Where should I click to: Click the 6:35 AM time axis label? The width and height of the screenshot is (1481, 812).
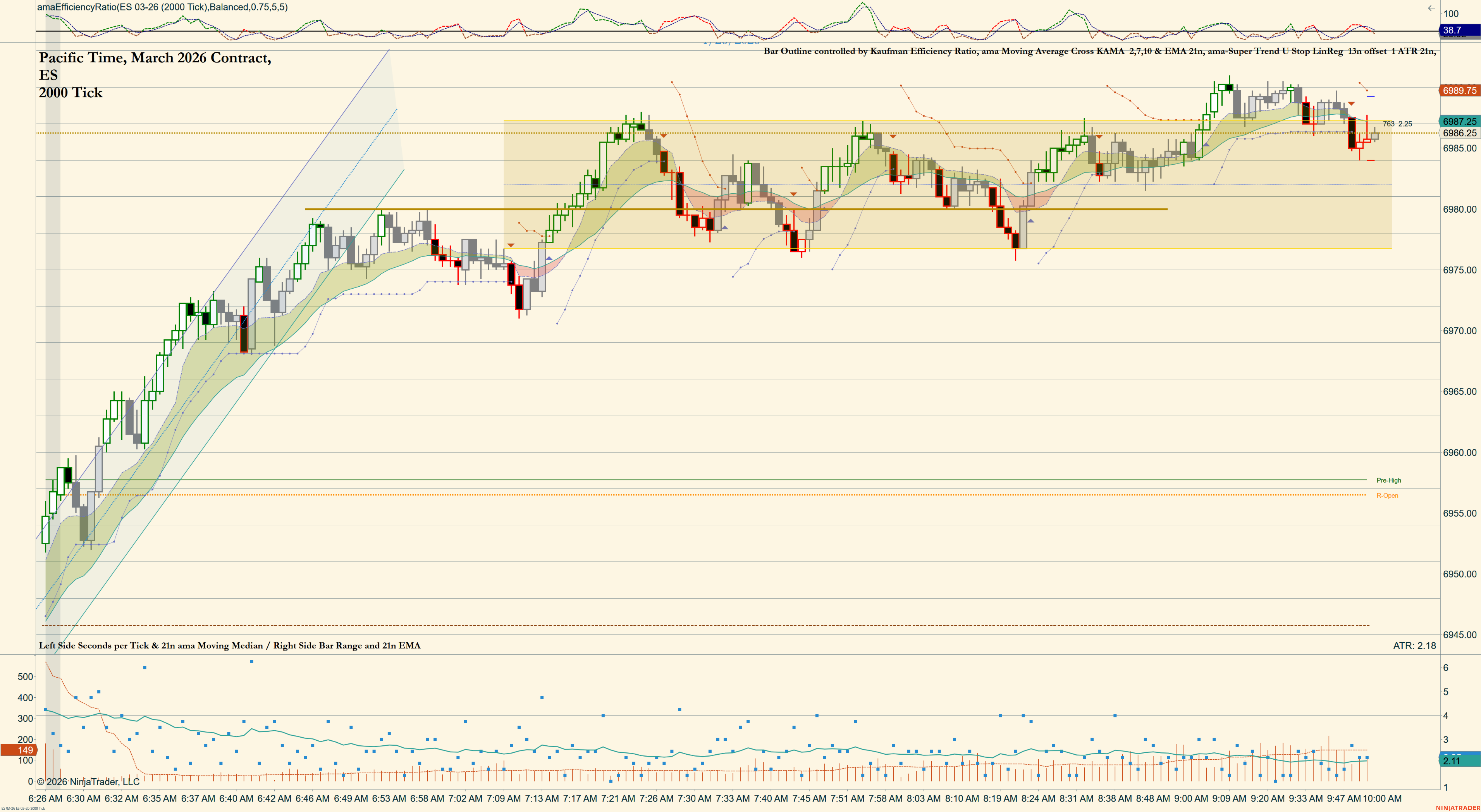(160, 799)
